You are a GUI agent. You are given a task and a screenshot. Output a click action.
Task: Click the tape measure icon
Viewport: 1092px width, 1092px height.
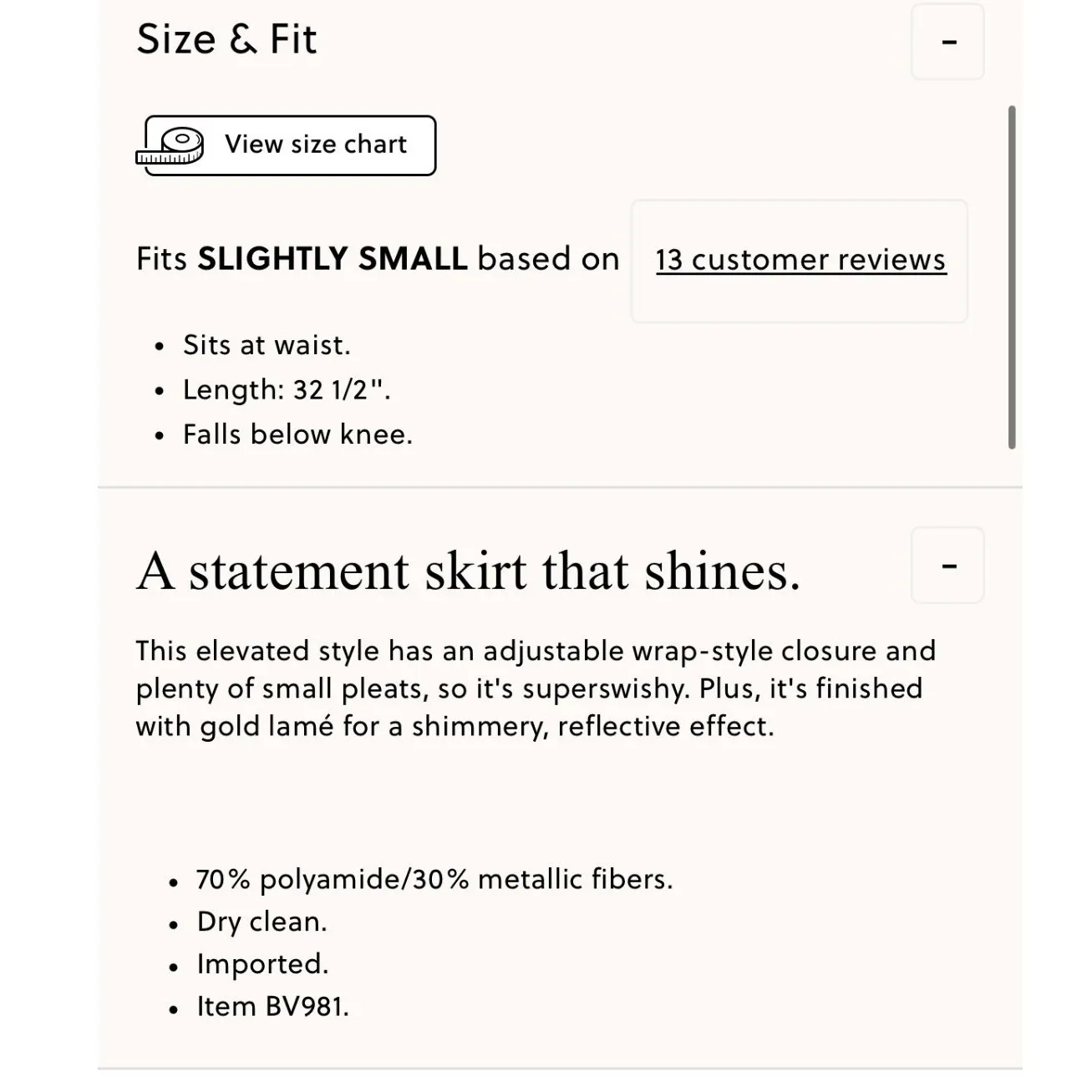point(171,146)
